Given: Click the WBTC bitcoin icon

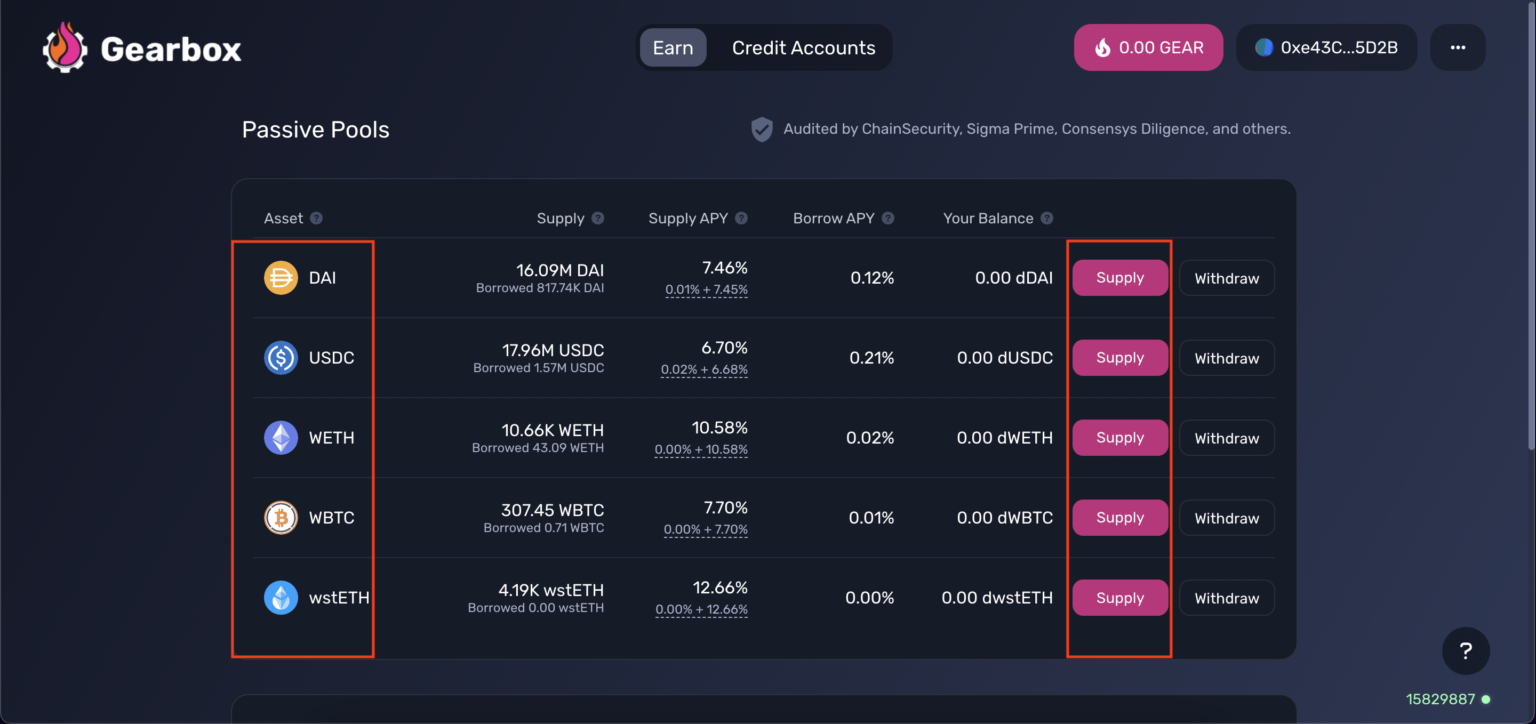Looking at the screenshot, I should click(281, 518).
